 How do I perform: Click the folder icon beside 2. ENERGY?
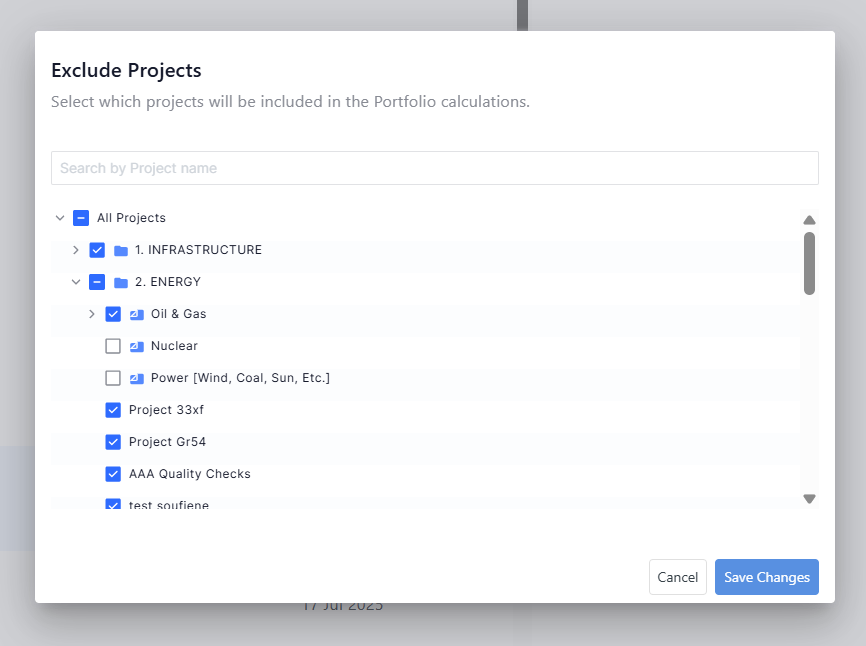121,282
